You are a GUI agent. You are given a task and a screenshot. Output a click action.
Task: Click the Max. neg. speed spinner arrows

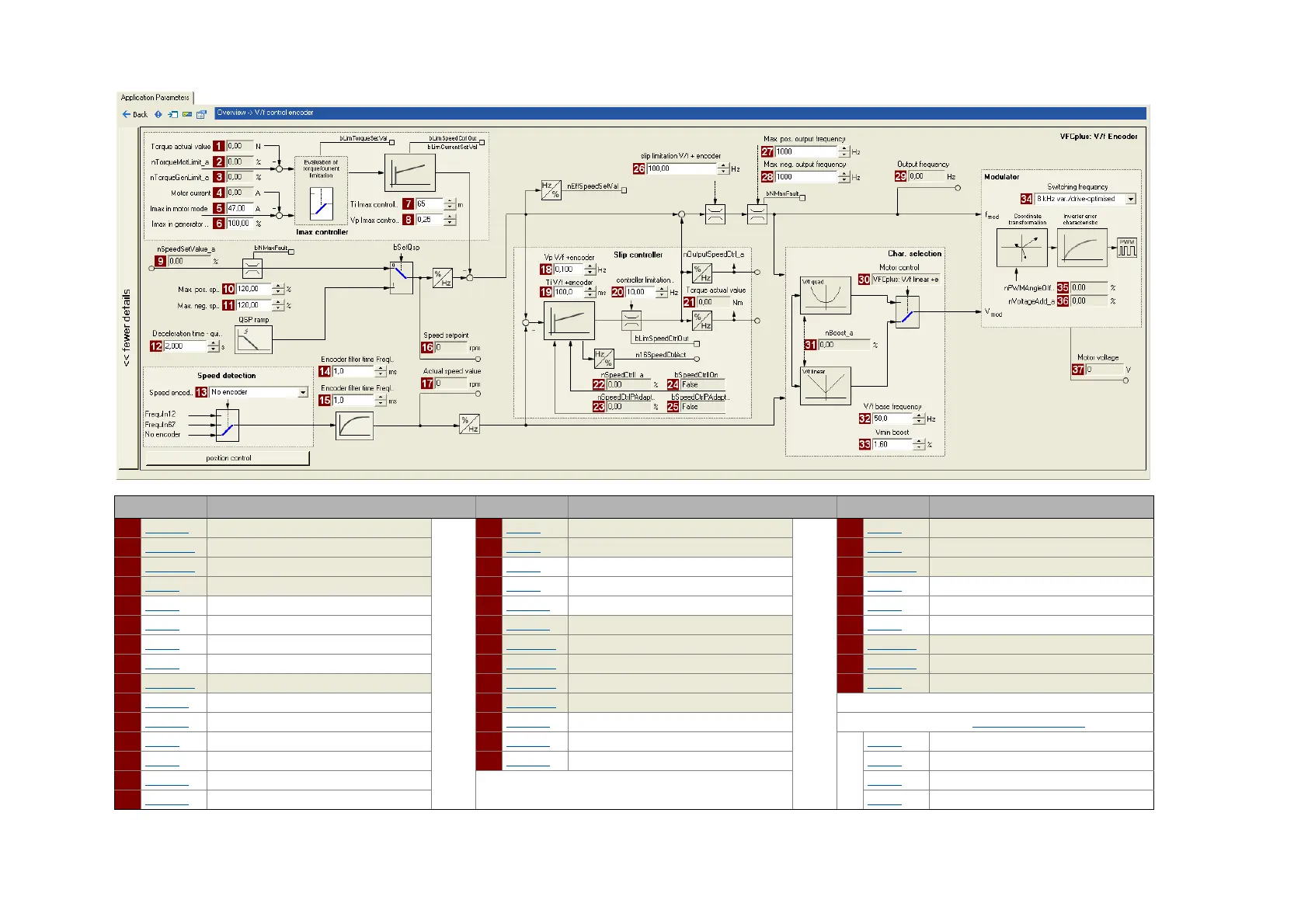point(279,306)
